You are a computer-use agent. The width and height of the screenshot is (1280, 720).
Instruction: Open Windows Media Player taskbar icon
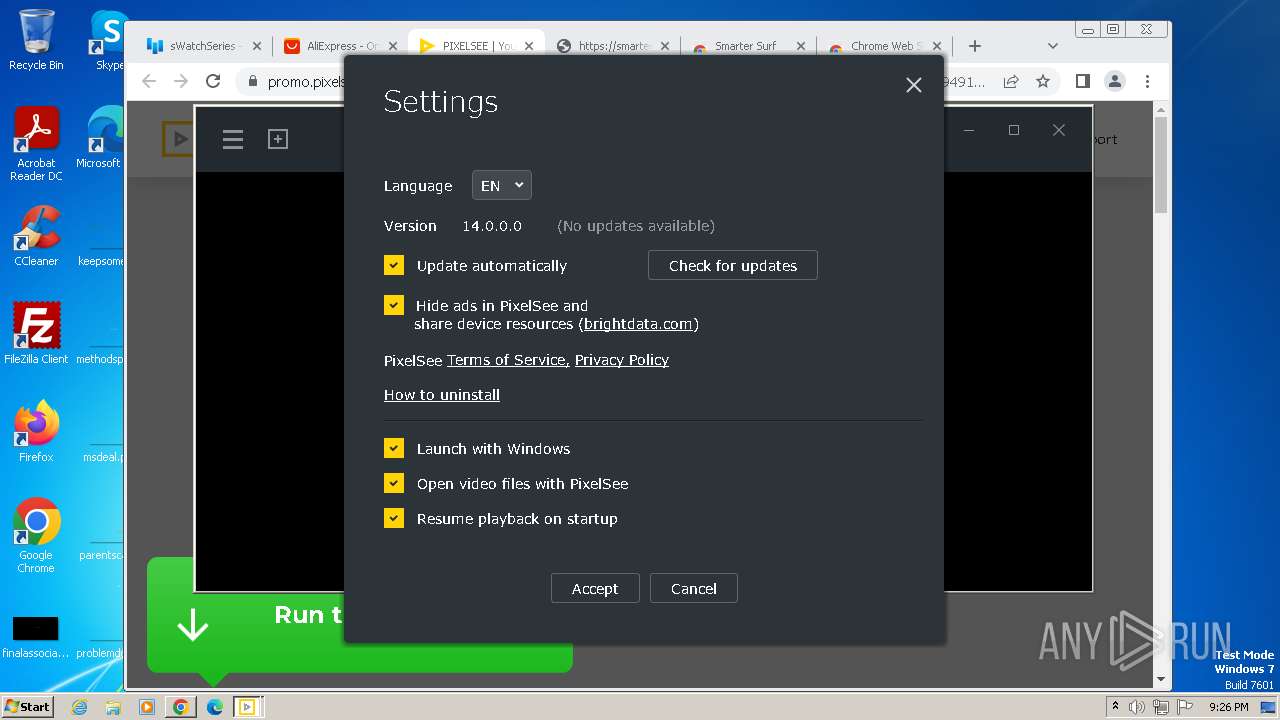147,707
